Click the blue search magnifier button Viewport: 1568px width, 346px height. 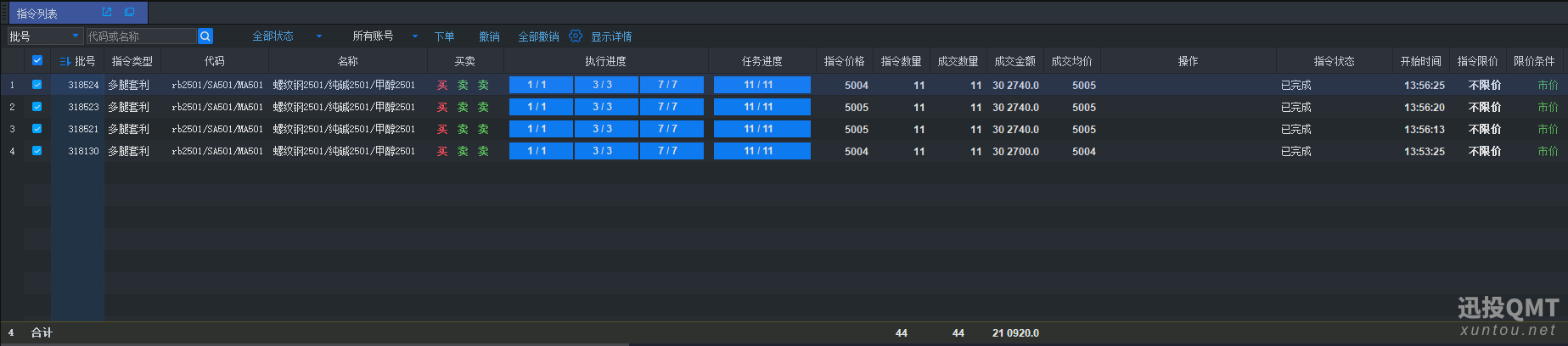click(205, 36)
